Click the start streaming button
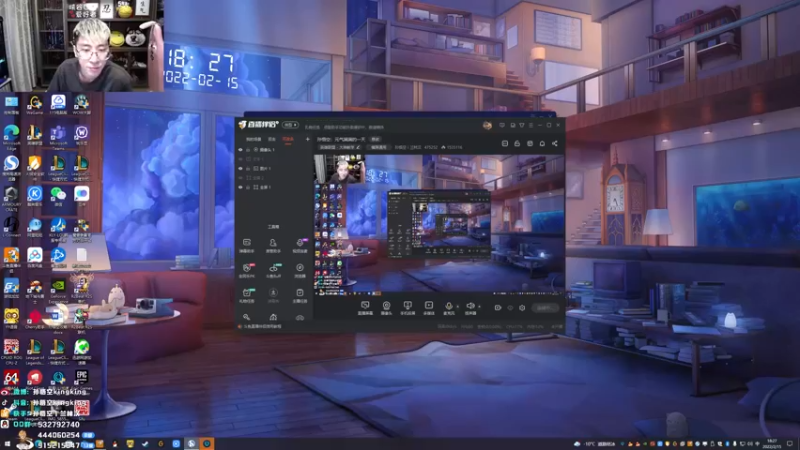Viewport: 800px width, 450px height. tap(544, 308)
